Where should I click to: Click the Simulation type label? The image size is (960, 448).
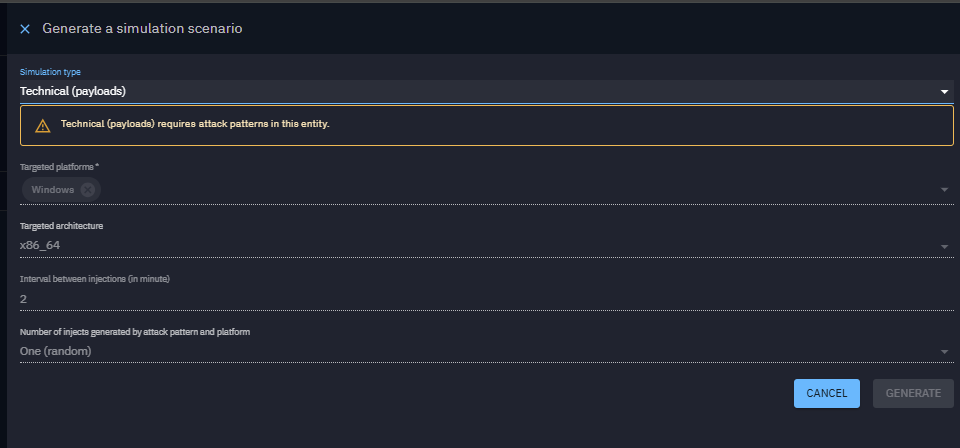(x=50, y=72)
